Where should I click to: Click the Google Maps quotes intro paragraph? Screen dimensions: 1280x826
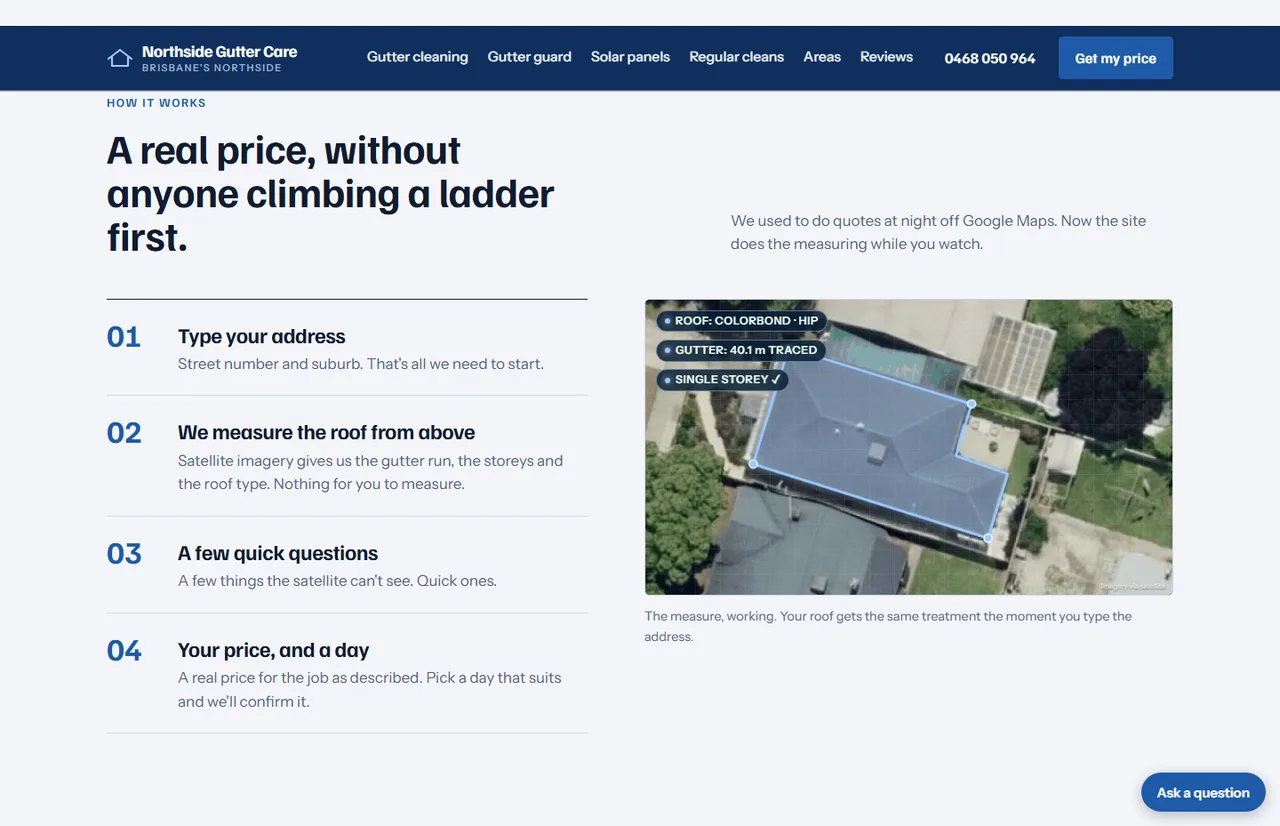pyautogui.click(x=938, y=232)
